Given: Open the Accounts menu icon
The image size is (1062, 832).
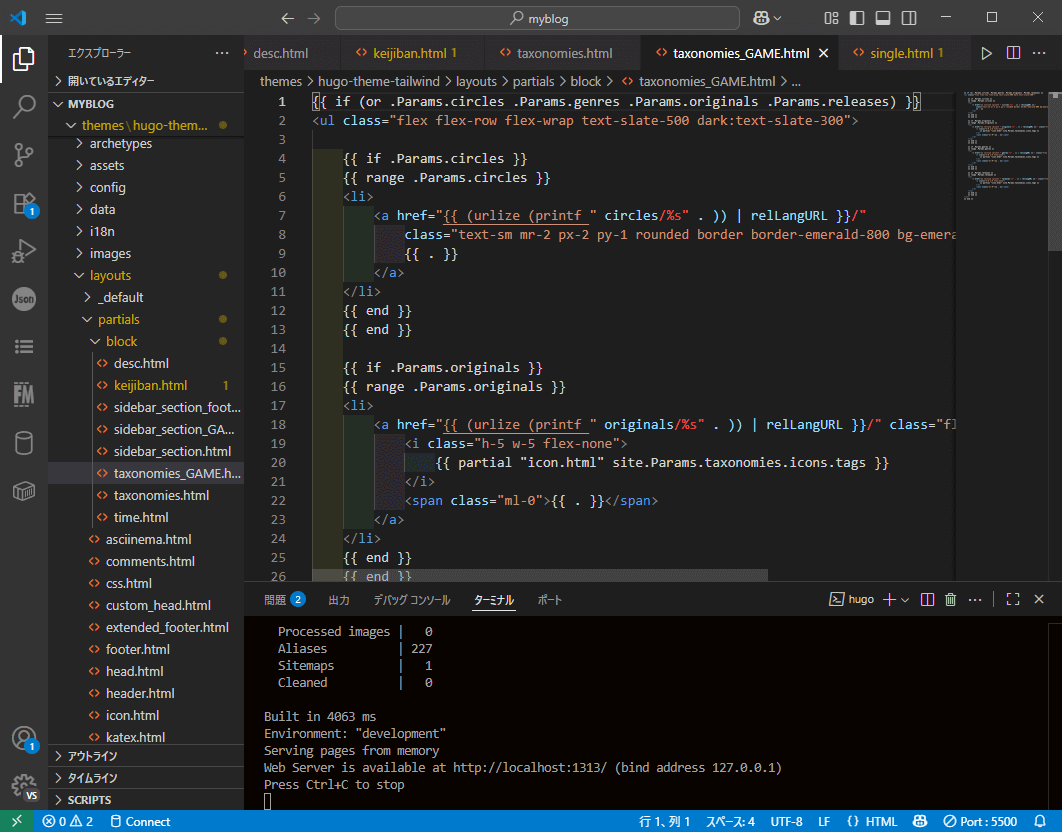Looking at the screenshot, I should 24,739.
